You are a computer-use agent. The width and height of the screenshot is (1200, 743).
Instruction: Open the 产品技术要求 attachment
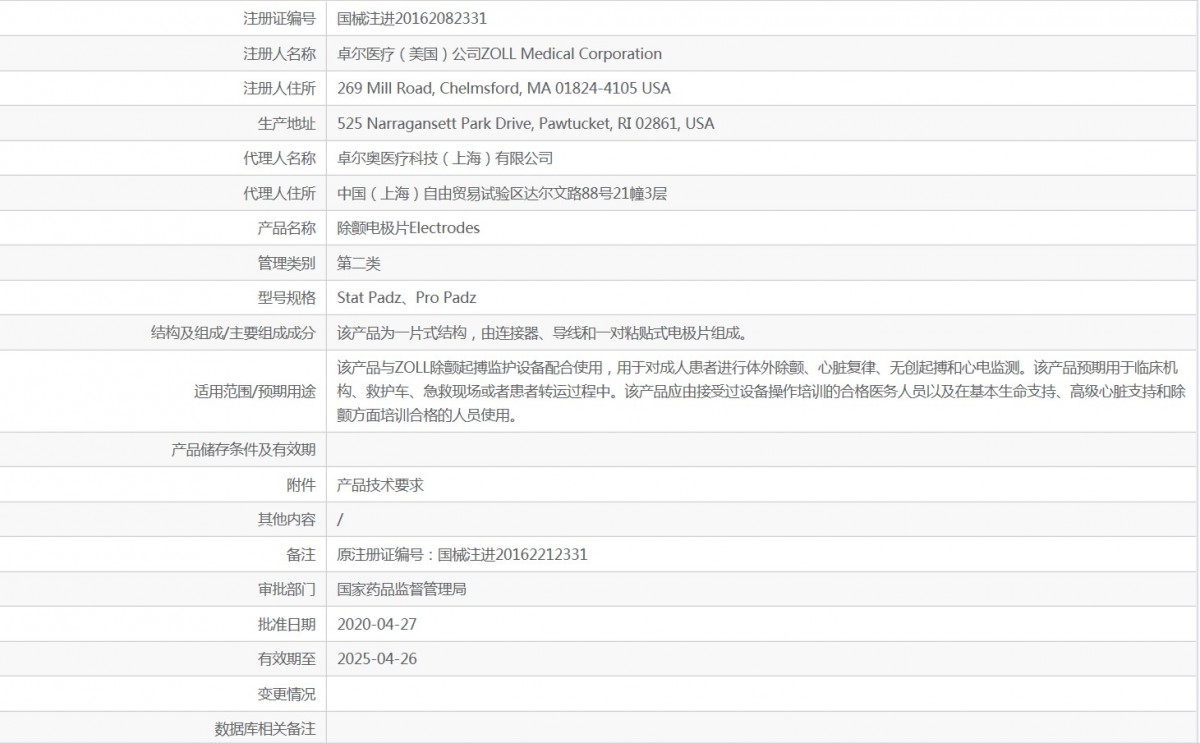point(381,485)
